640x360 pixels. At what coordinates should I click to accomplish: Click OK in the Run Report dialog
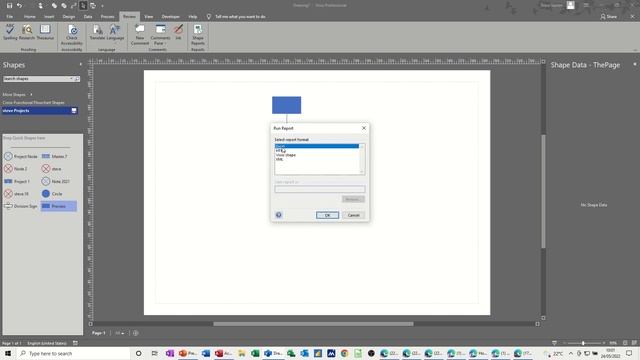pos(327,215)
